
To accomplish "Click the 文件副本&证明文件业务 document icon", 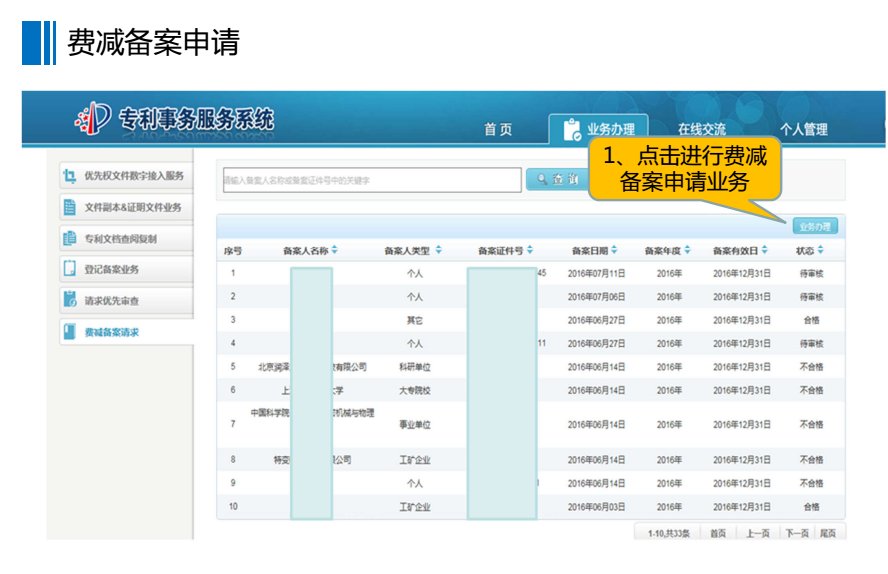I will tap(70, 207).
